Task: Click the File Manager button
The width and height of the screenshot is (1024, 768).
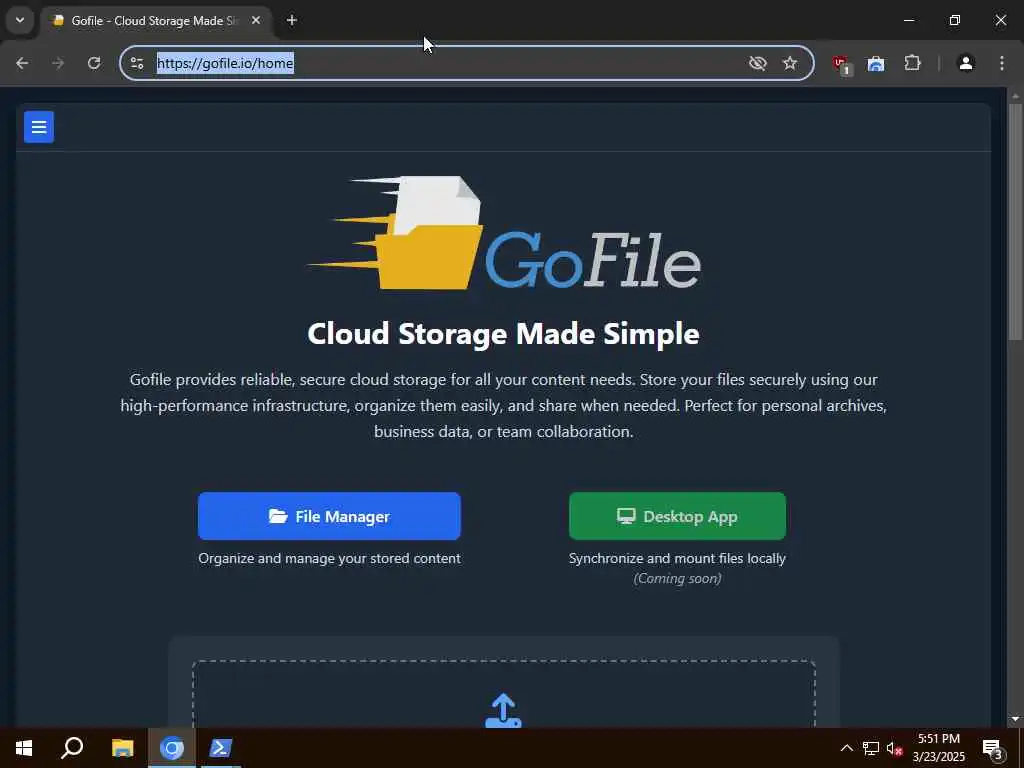Action: [x=329, y=516]
